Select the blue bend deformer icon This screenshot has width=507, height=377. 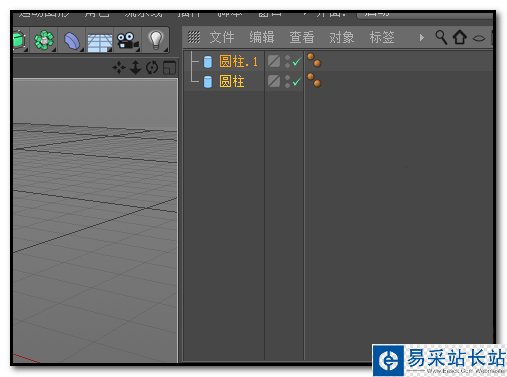(x=72, y=41)
